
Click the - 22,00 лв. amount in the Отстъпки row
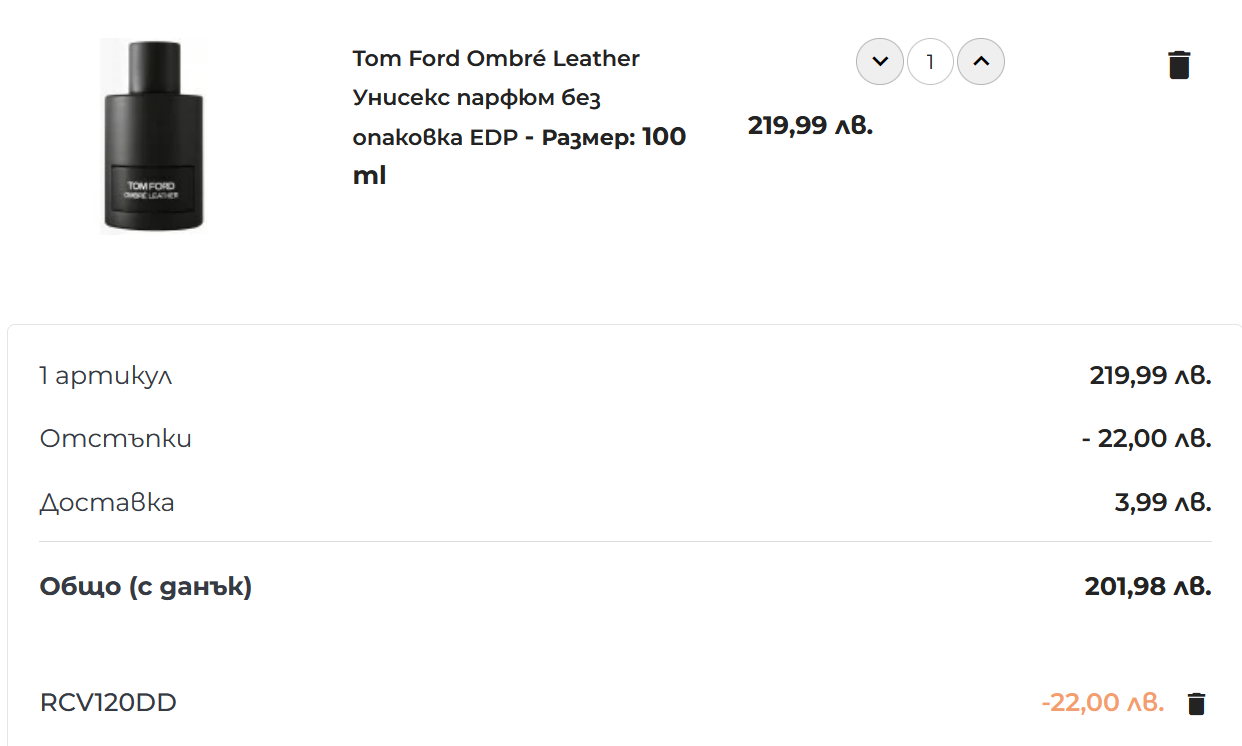[x=1147, y=438]
